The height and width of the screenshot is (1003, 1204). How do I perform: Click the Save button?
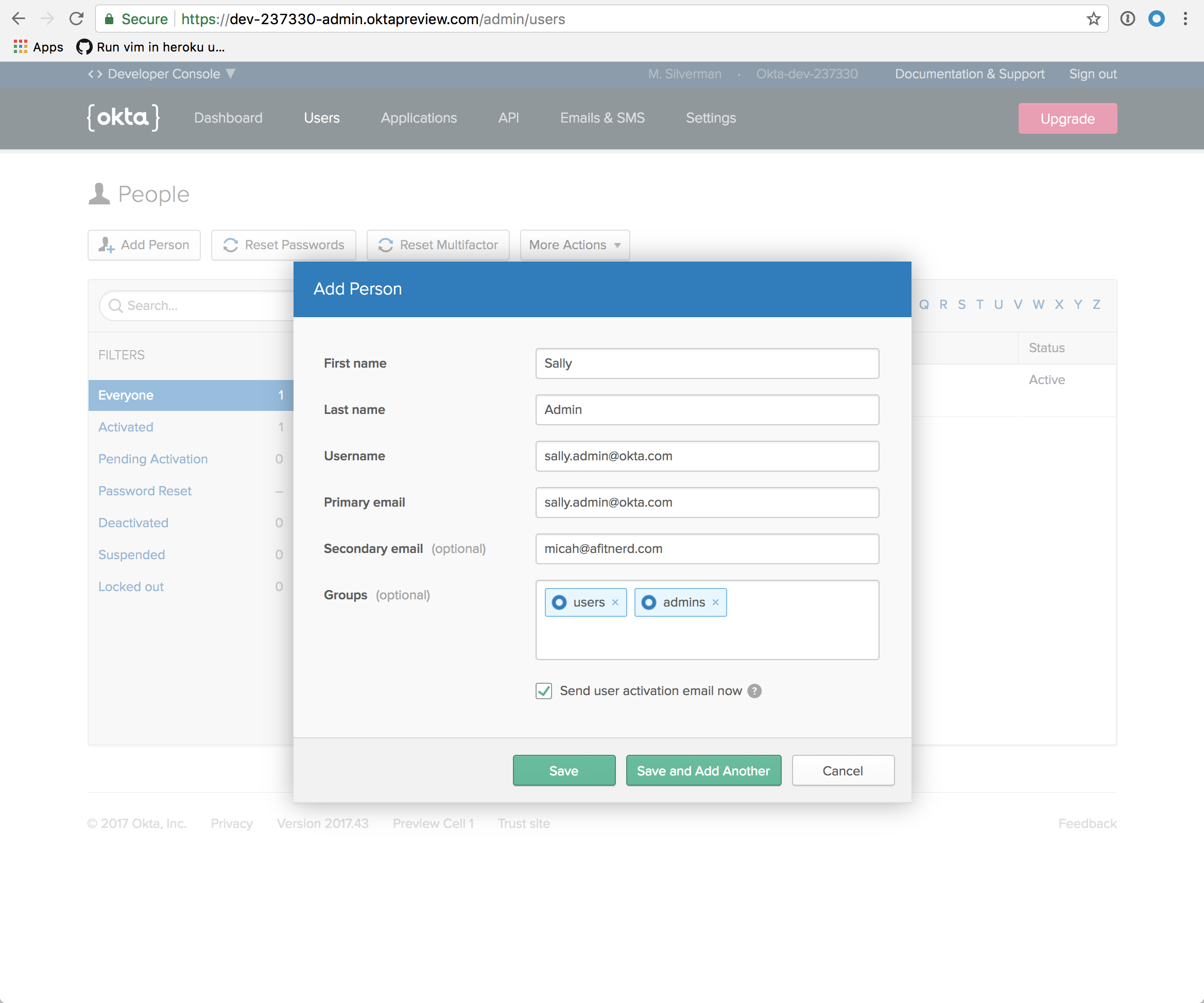[x=563, y=771]
